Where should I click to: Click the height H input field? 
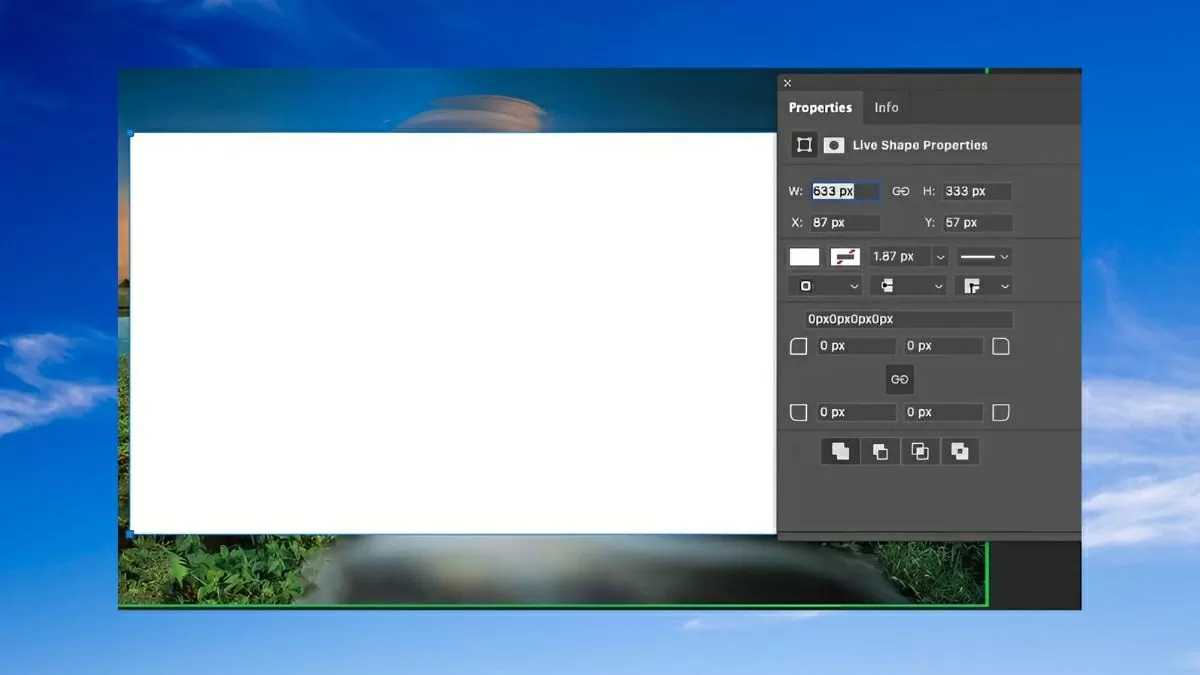(x=976, y=191)
